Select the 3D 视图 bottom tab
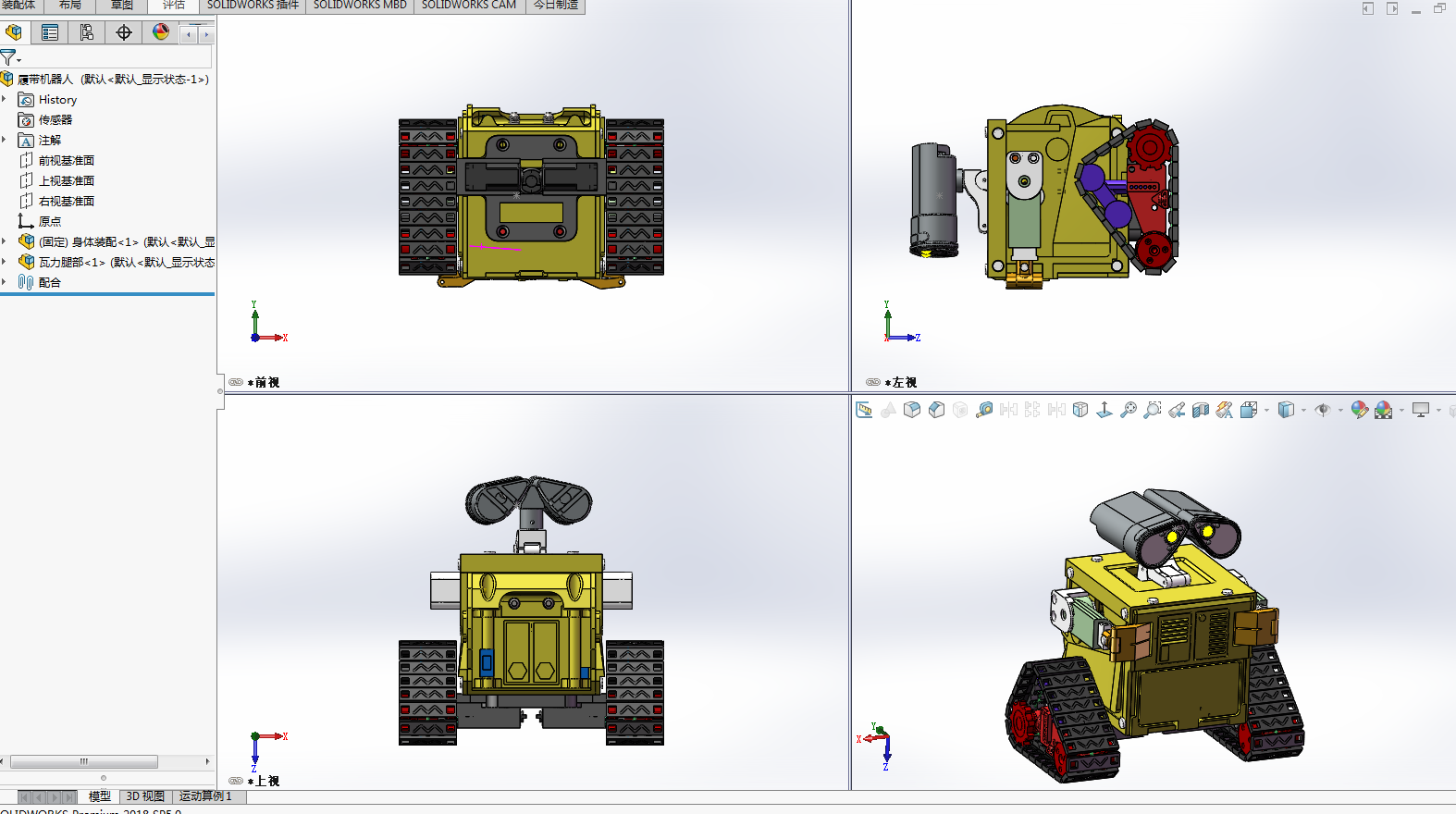Image resolution: width=1456 pixels, height=814 pixels. (x=145, y=796)
